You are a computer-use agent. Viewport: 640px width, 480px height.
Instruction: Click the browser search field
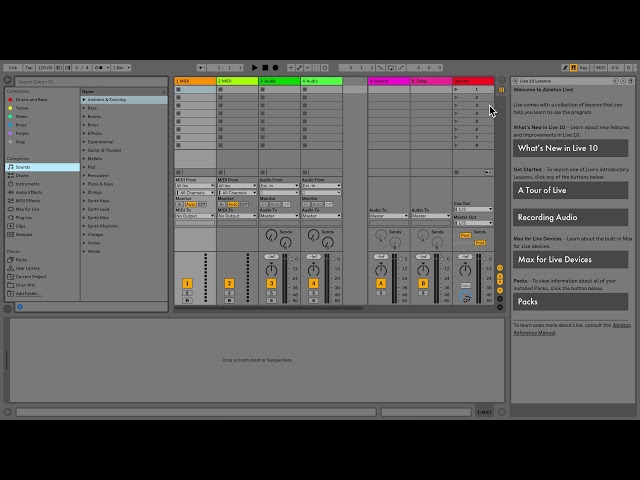[x=91, y=82]
